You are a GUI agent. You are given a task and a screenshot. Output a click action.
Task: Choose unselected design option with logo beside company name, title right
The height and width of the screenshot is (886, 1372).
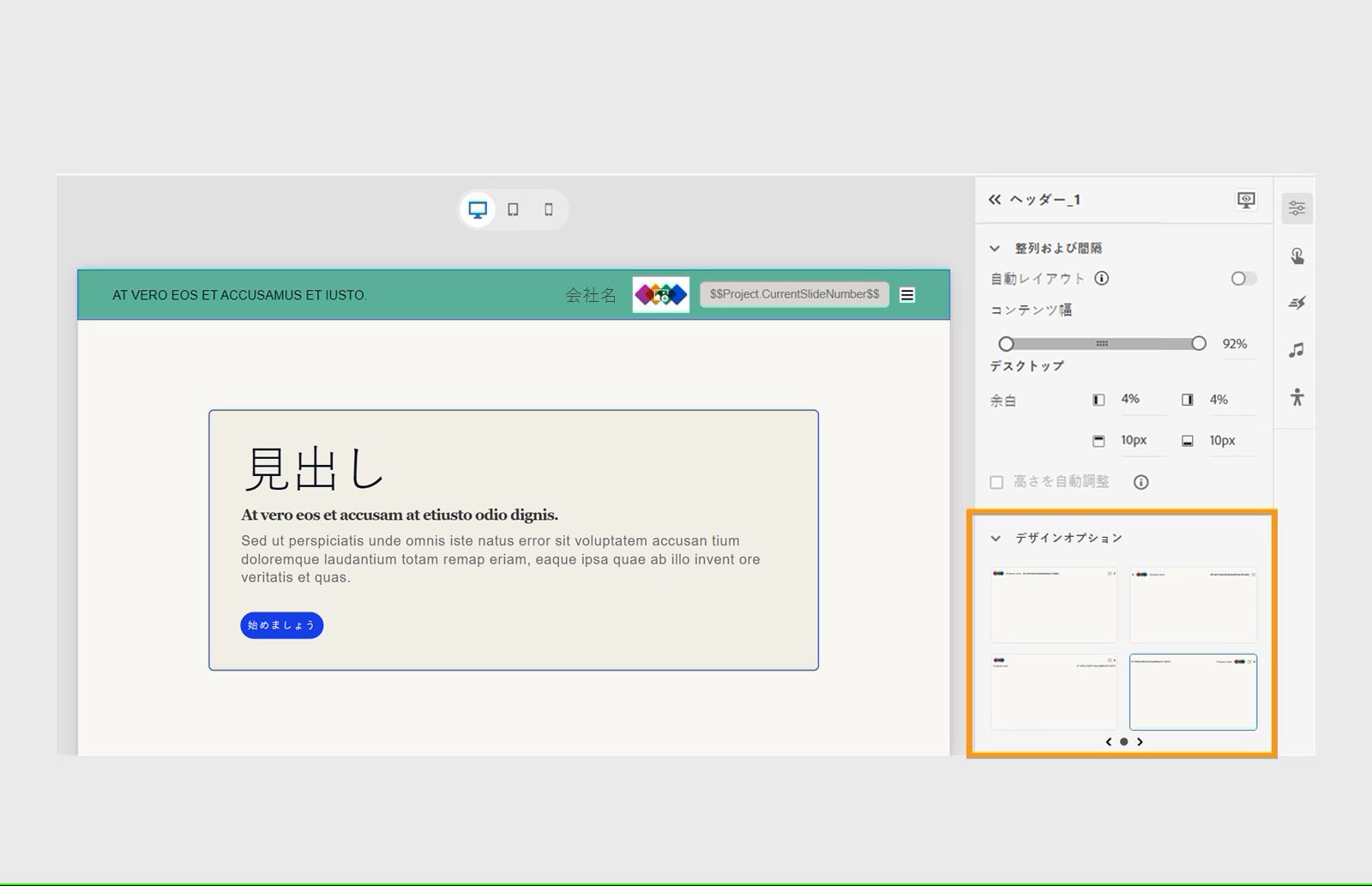[1193, 605]
